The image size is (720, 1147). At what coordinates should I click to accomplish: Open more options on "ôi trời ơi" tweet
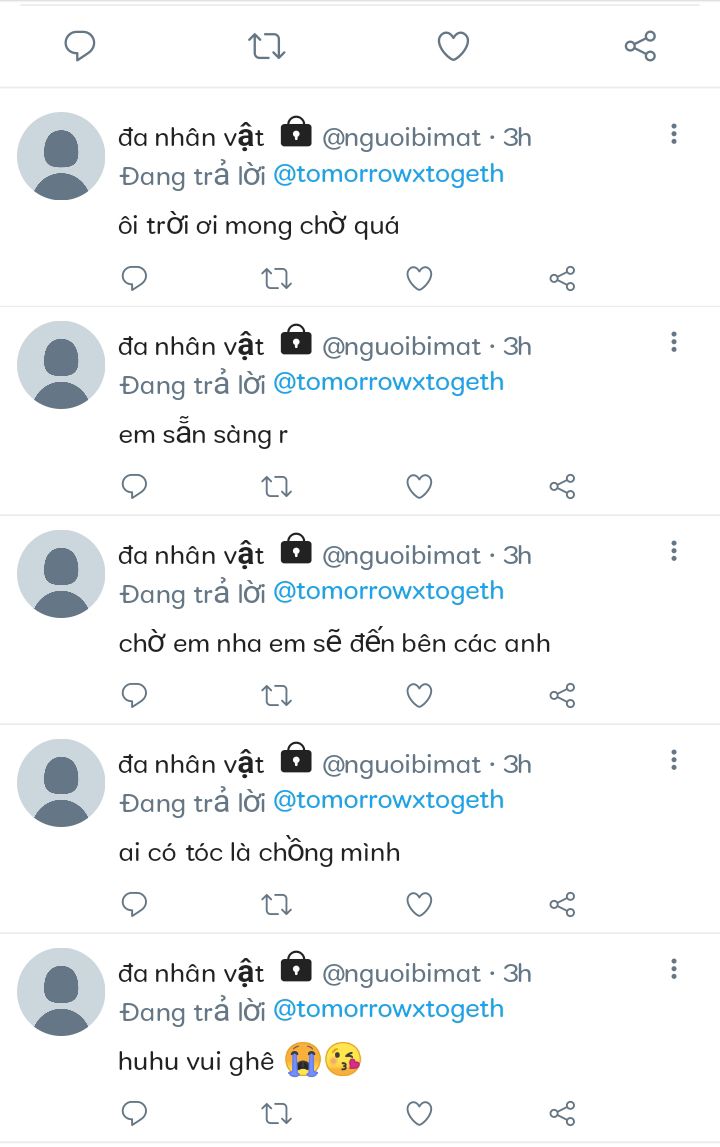point(674,134)
